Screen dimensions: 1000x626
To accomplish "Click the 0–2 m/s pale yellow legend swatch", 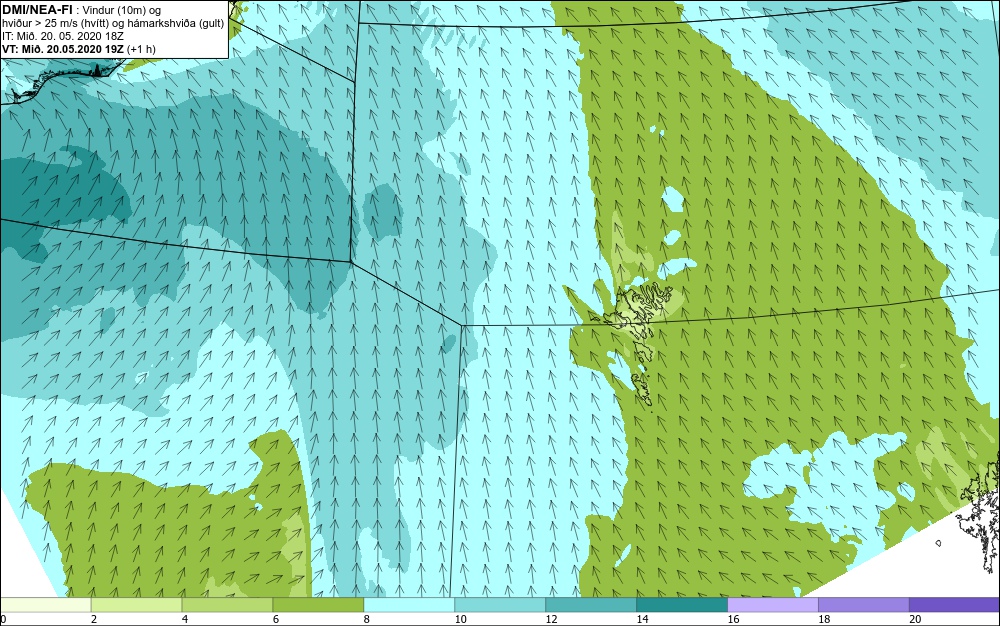I will pyautogui.click(x=46, y=605).
